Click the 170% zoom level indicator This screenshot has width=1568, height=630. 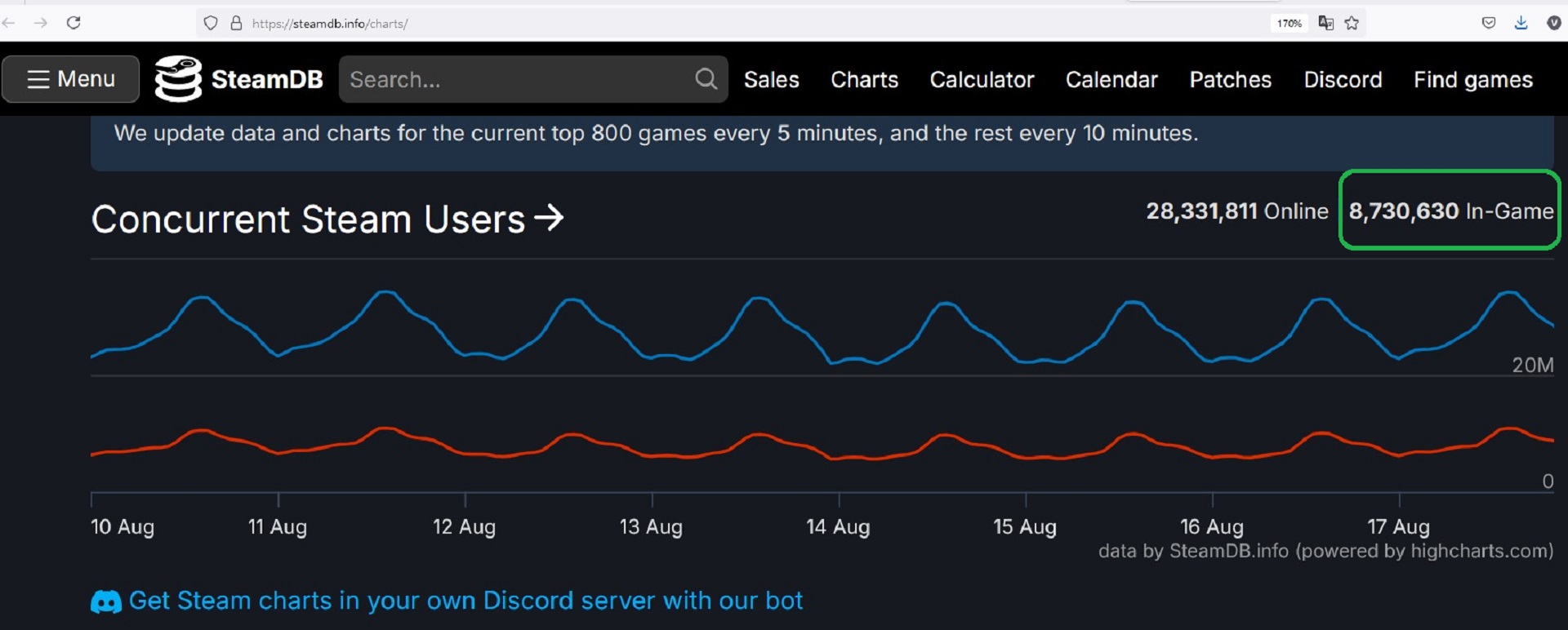[x=1290, y=23]
